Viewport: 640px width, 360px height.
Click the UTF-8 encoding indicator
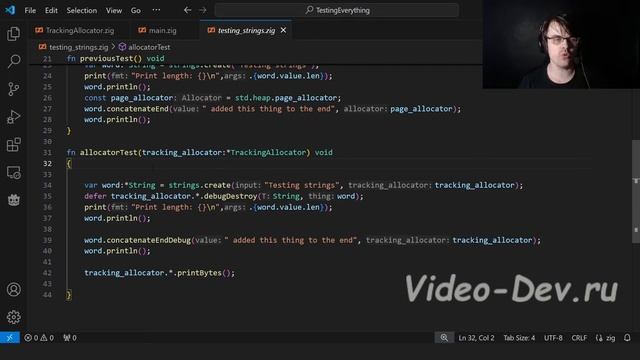553,338
